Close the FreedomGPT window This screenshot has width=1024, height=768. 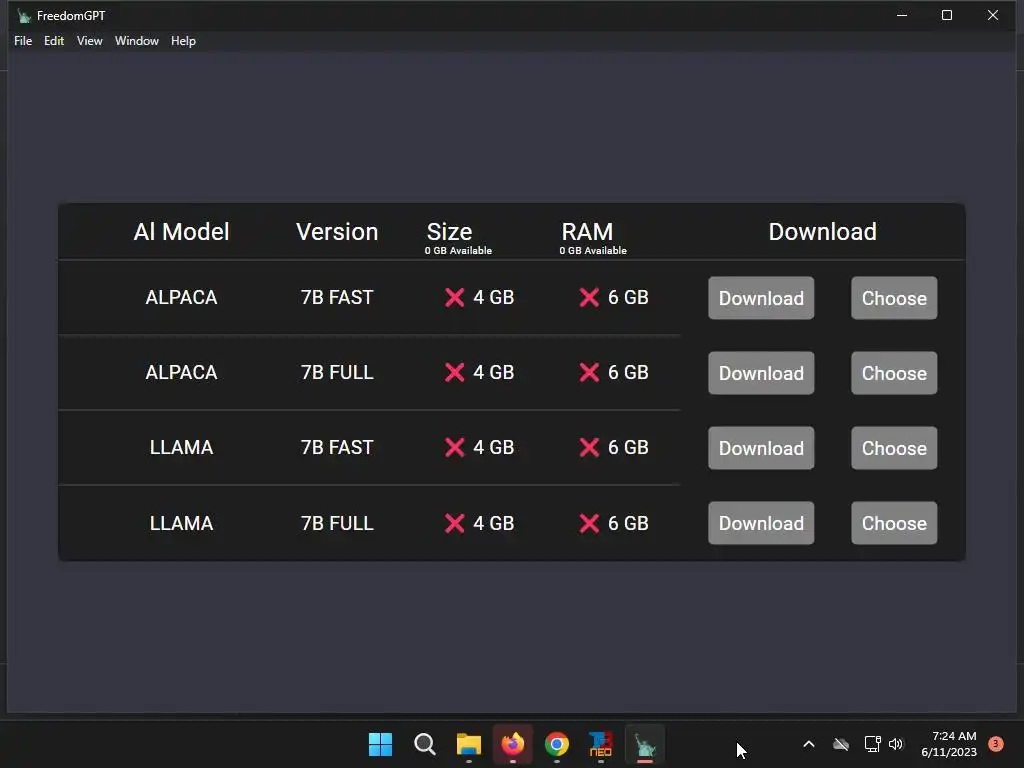click(x=993, y=15)
